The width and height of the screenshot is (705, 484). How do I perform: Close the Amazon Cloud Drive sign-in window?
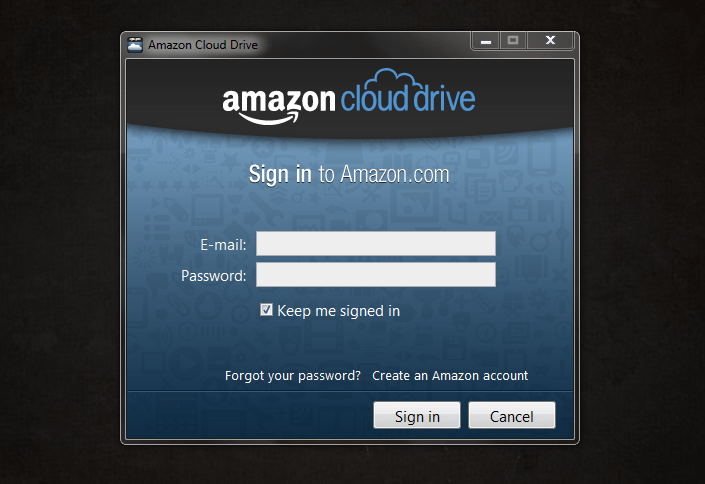click(x=550, y=41)
